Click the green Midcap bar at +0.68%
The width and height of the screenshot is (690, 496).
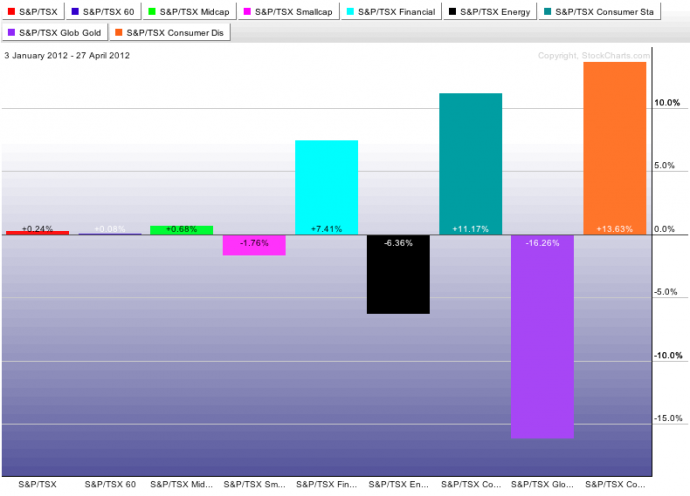pyautogui.click(x=181, y=230)
